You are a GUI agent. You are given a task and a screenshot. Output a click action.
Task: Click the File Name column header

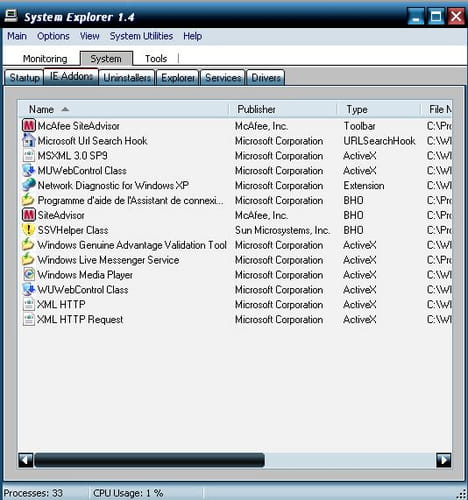coord(437,109)
